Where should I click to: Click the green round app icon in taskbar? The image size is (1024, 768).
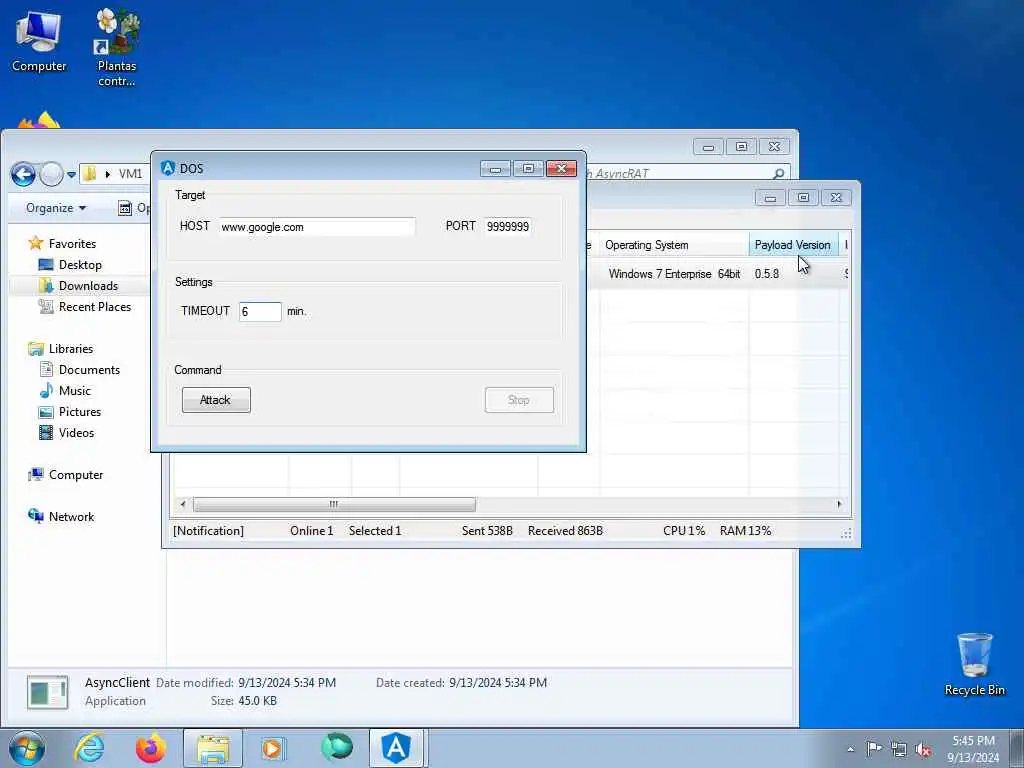click(x=337, y=748)
